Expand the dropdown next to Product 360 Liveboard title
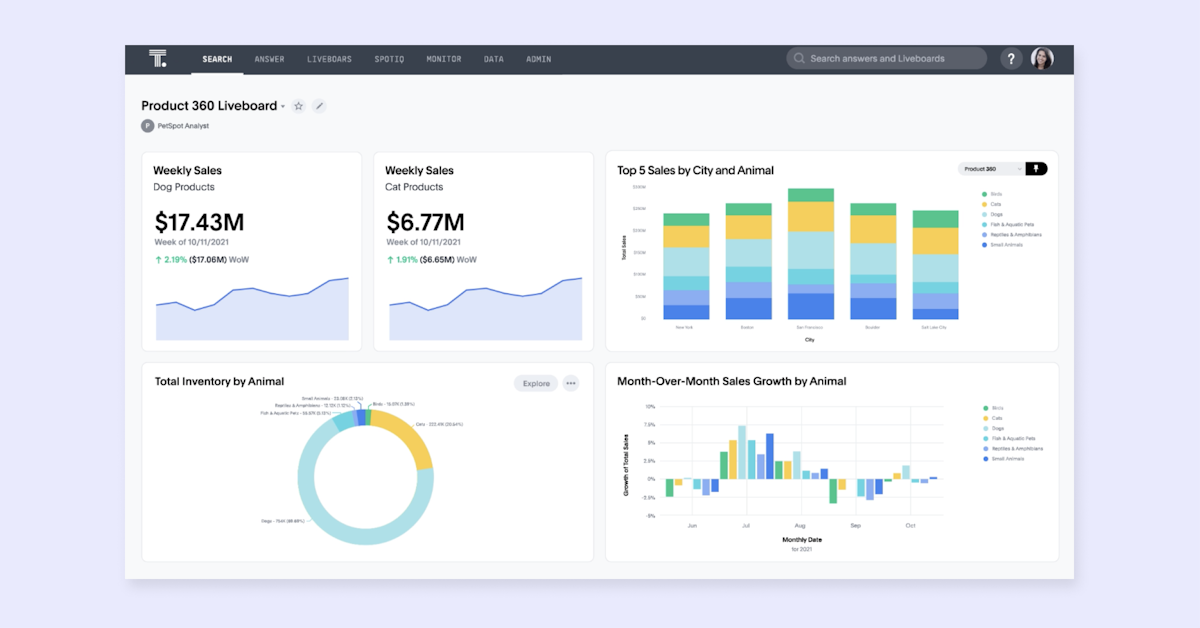 pyautogui.click(x=283, y=106)
